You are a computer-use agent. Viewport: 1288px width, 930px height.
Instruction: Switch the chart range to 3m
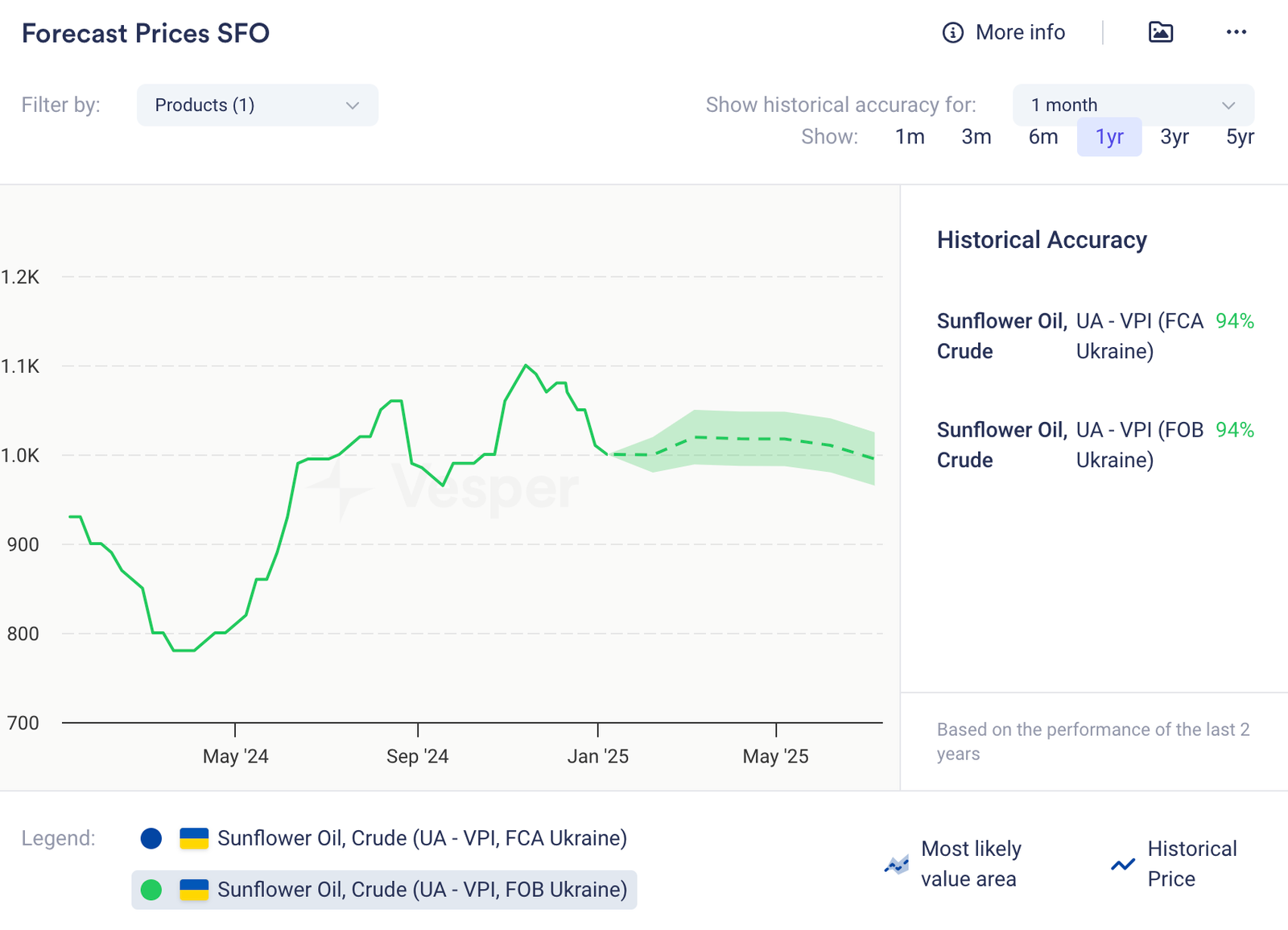[976, 137]
